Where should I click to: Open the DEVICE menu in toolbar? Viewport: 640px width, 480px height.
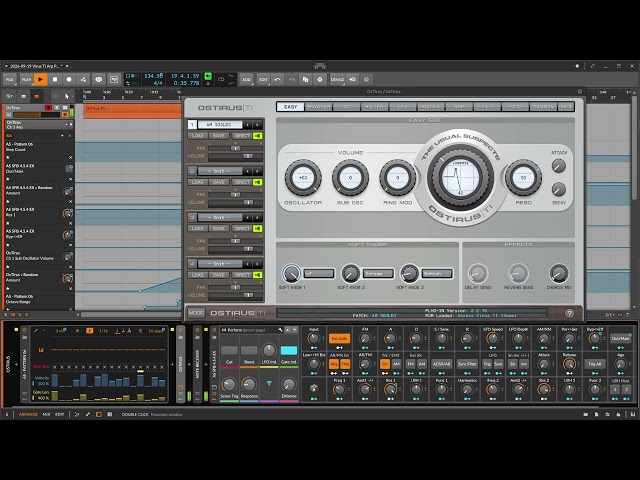(337, 80)
